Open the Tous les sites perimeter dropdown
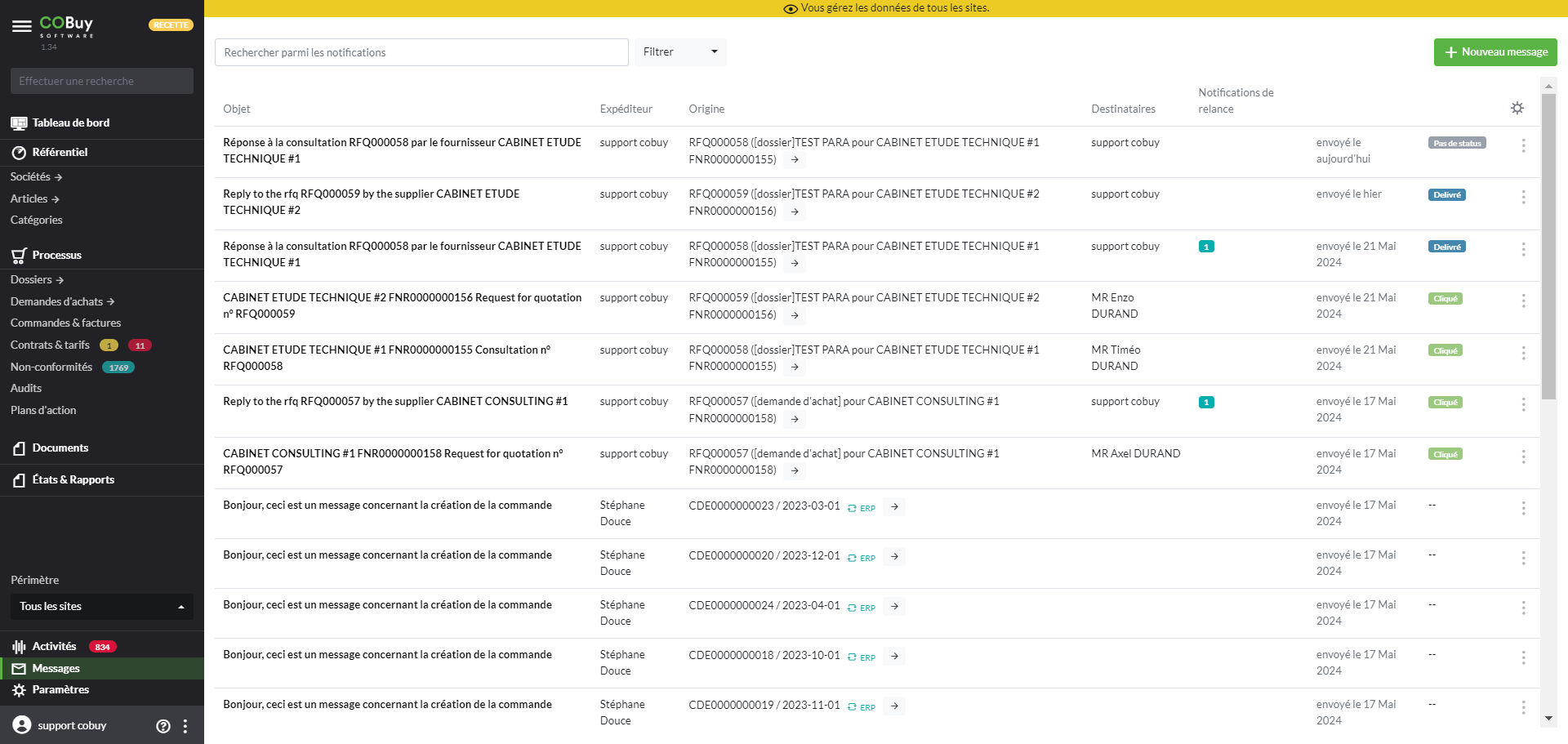The image size is (1568, 744). 101,607
